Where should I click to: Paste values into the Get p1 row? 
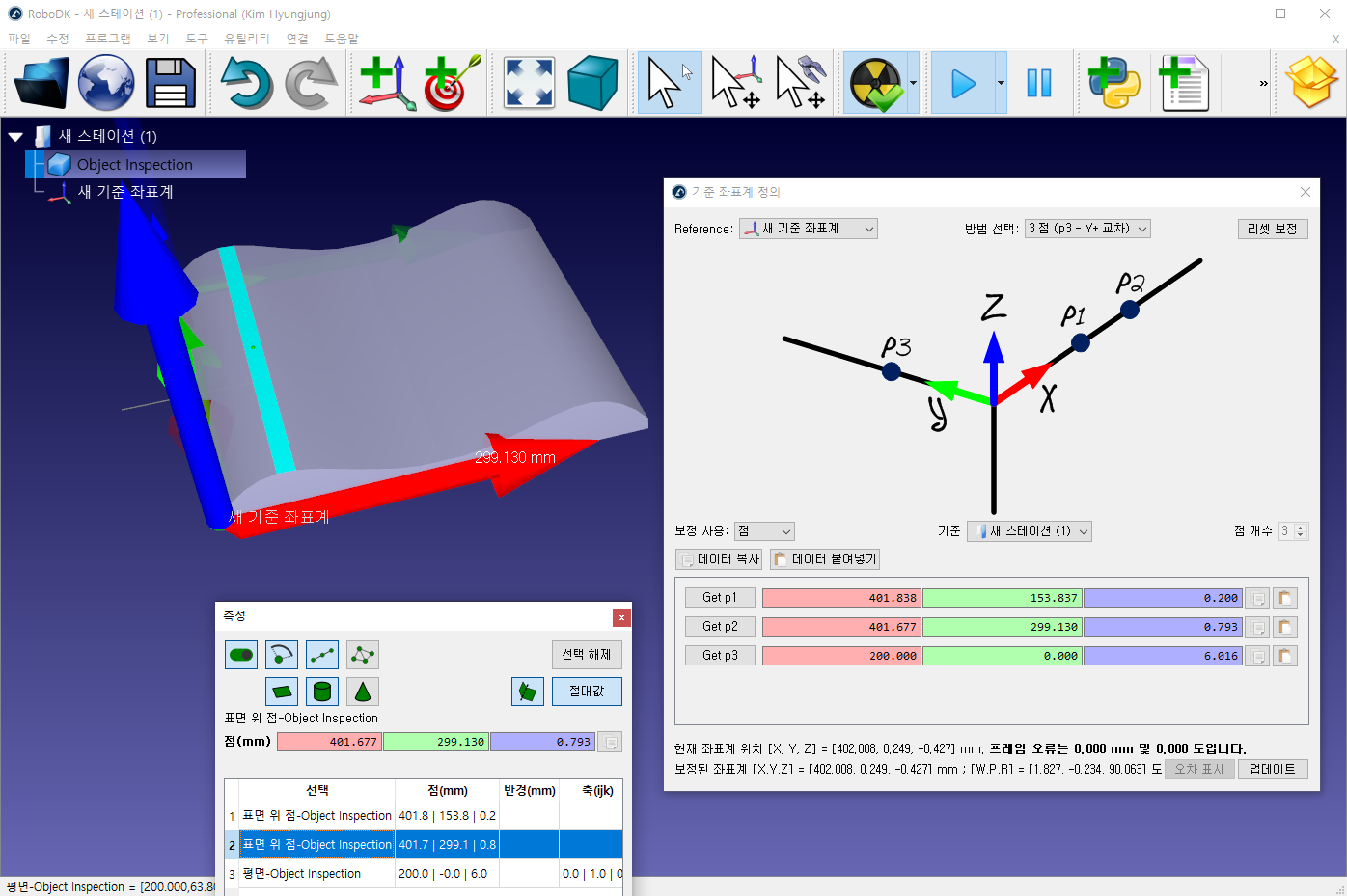pos(1285,598)
